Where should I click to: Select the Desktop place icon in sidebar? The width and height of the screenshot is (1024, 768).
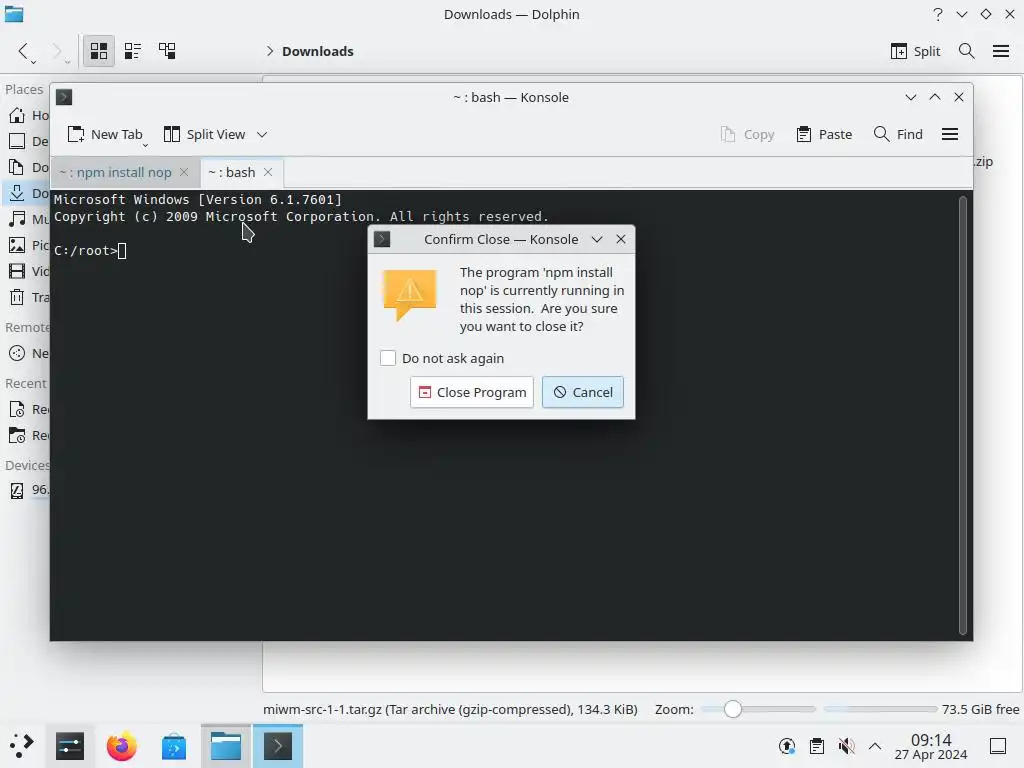[x=17, y=141]
